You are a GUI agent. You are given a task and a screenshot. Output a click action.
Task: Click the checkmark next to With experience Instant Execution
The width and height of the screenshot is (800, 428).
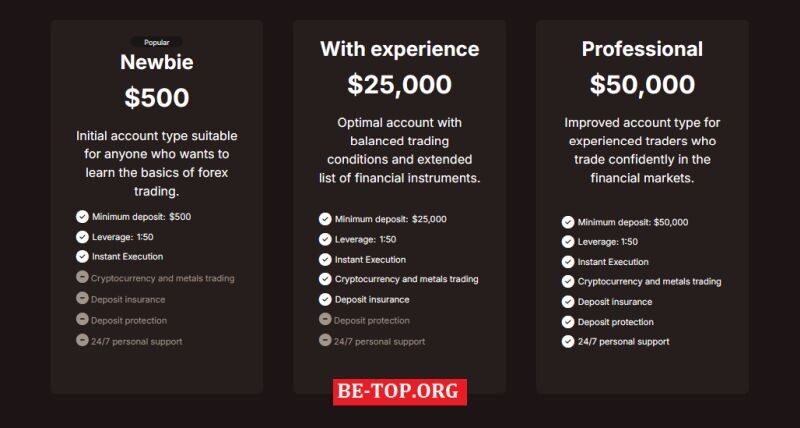coord(325,260)
